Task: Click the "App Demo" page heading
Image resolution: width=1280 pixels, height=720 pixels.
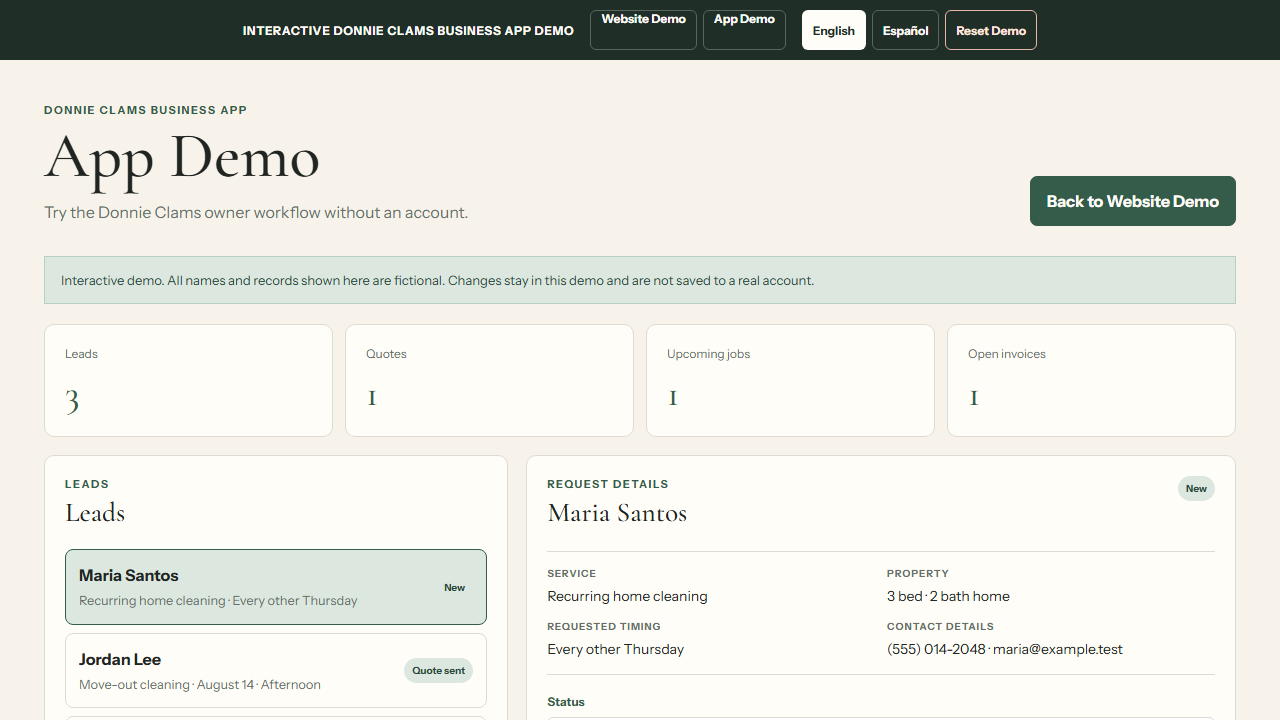Action: [182, 158]
